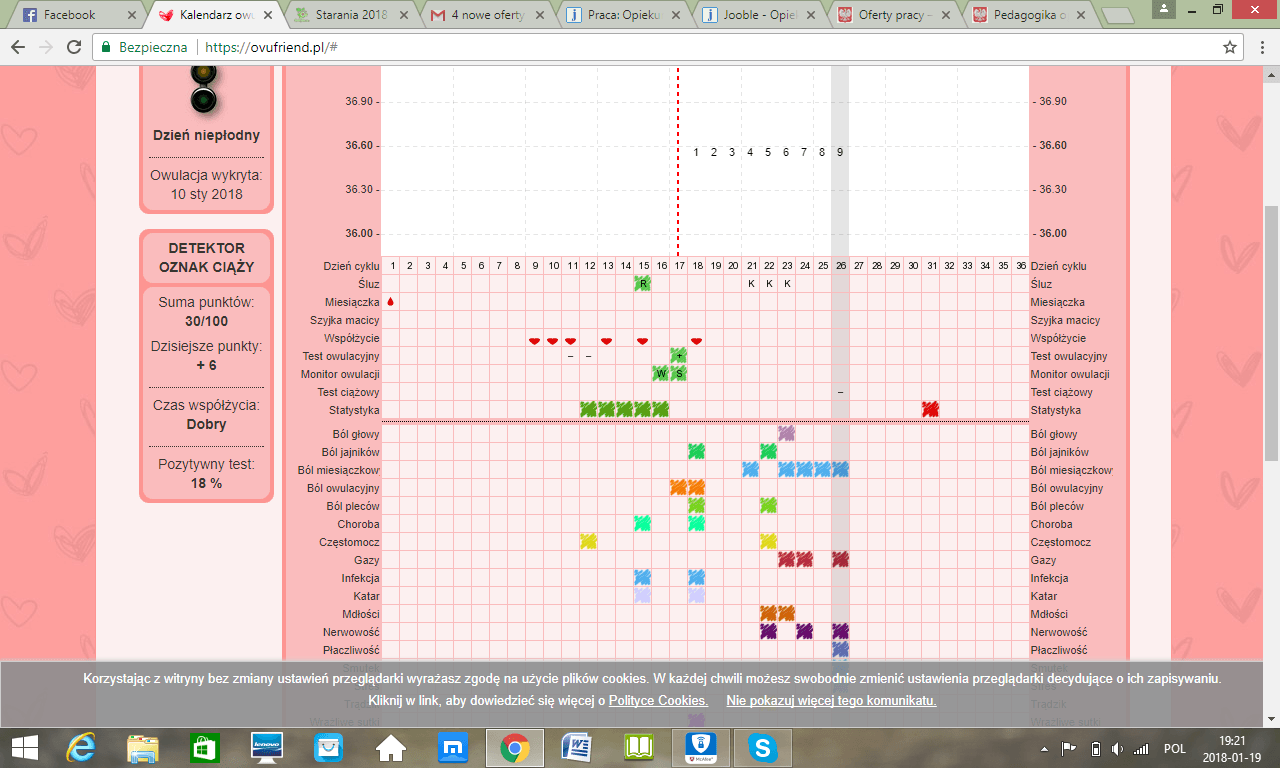Select the positive ovulation test marker on day 17
This screenshot has height=768, width=1280.
[x=678, y=356]
